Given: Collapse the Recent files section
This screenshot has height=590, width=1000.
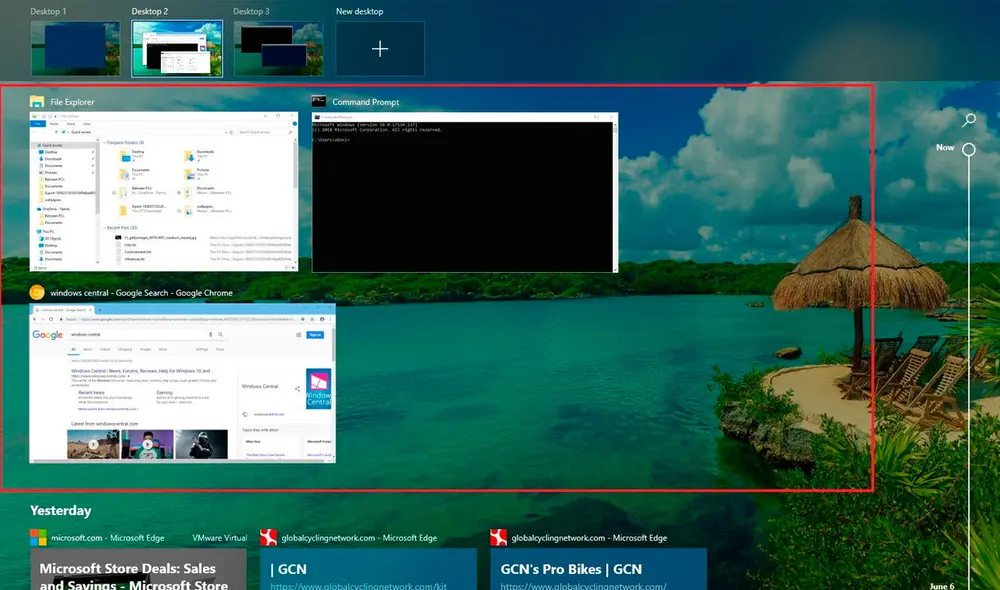Looking at the screenshot, I should point(105,227).
